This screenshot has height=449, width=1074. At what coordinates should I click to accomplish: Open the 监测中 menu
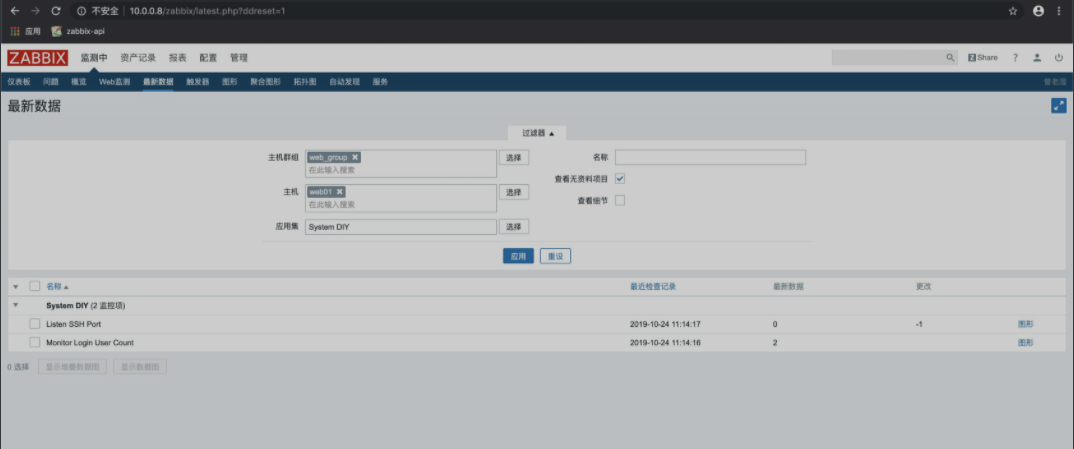(94, 58)
